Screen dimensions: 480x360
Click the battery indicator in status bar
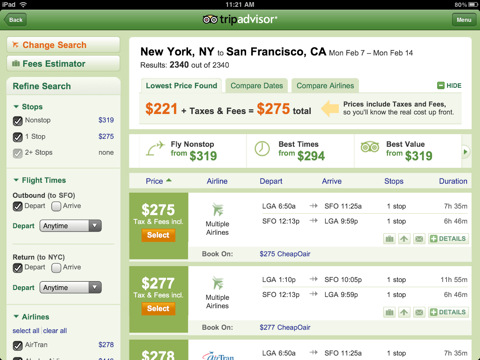[x=473, y=5]
